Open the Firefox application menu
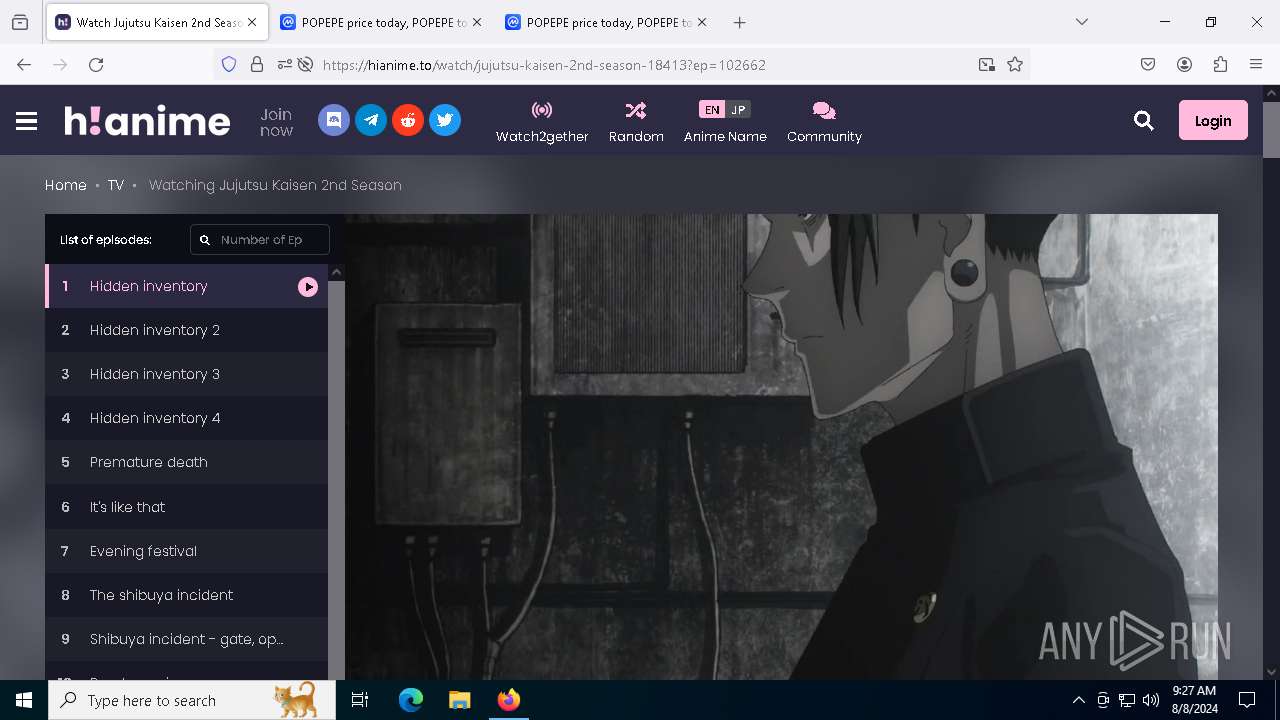The height and width of the screenshot is (720, 1280). [1256, 64]
